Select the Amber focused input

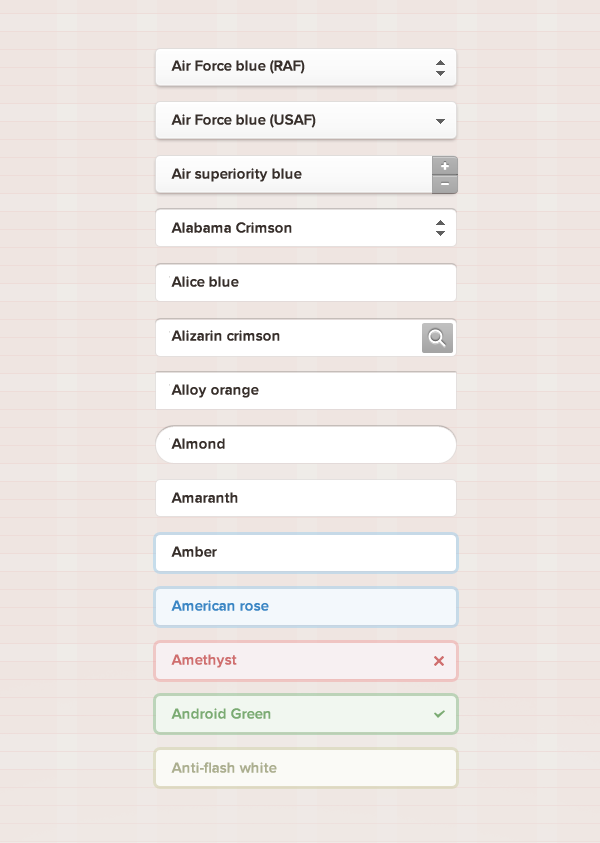[305, 552]
